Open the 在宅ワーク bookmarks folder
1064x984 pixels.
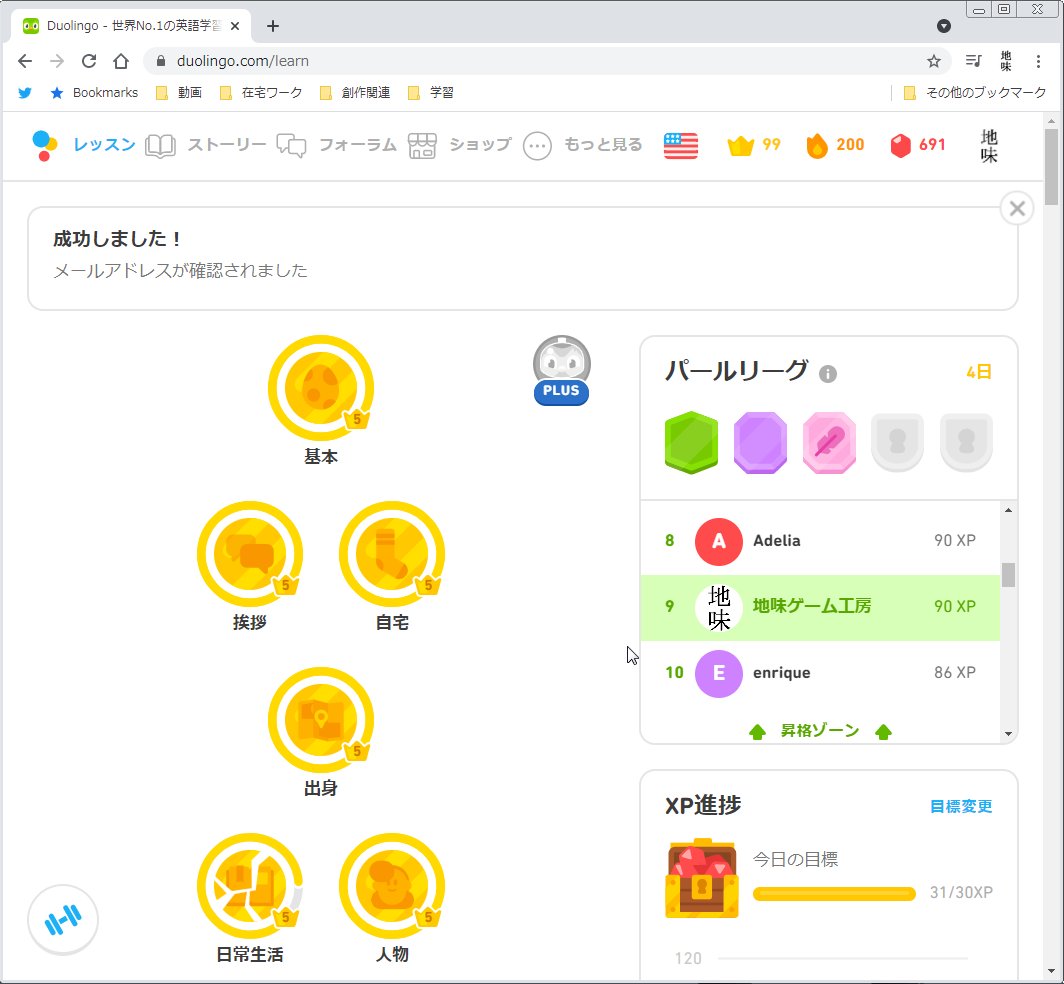pos(261,93)
